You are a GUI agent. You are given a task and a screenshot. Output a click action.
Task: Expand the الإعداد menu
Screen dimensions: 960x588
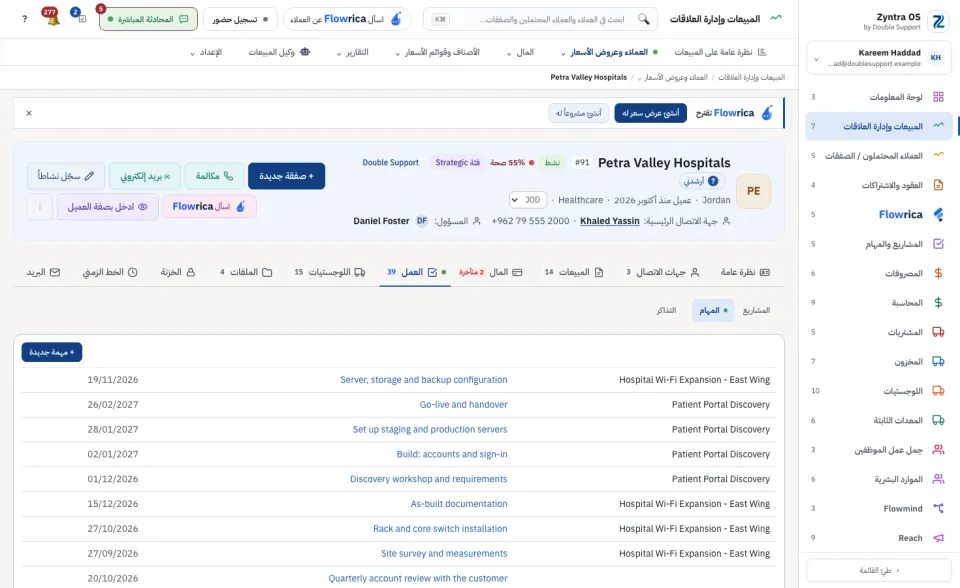tap(206, 52)
